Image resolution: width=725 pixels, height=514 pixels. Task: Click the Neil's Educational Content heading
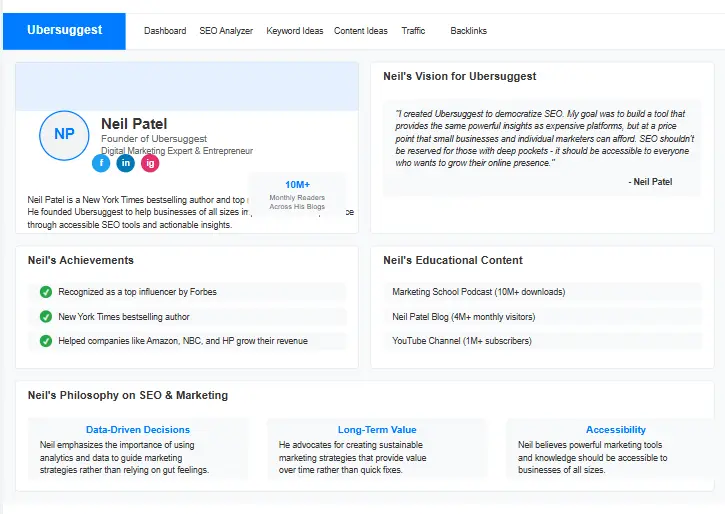pos(453,260)
